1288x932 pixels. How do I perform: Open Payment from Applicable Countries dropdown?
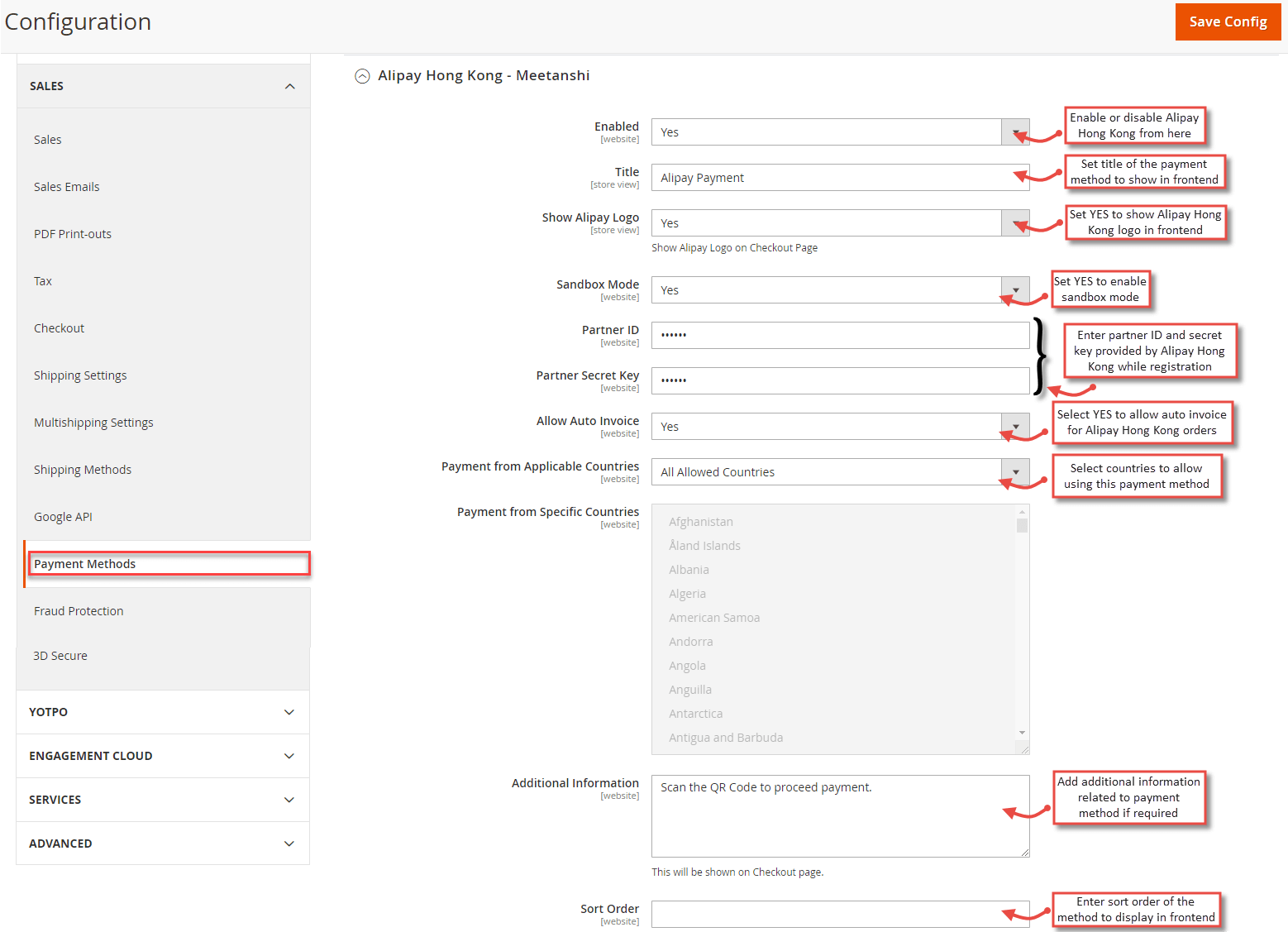pyautogui.click(x=840, y=472)
